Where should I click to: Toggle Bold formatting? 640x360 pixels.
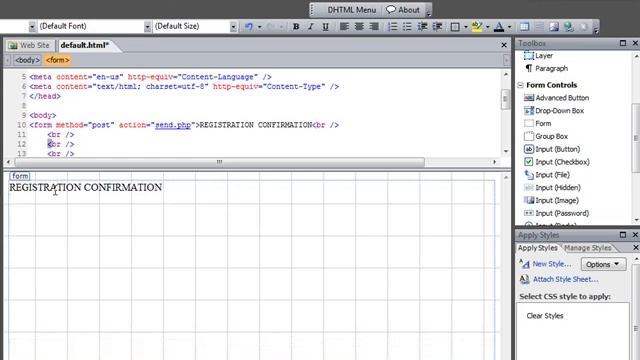(296, 27)
